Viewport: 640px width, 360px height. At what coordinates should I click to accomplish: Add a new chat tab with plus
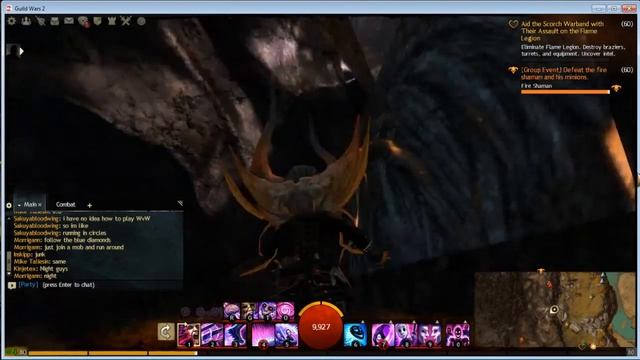89,205
